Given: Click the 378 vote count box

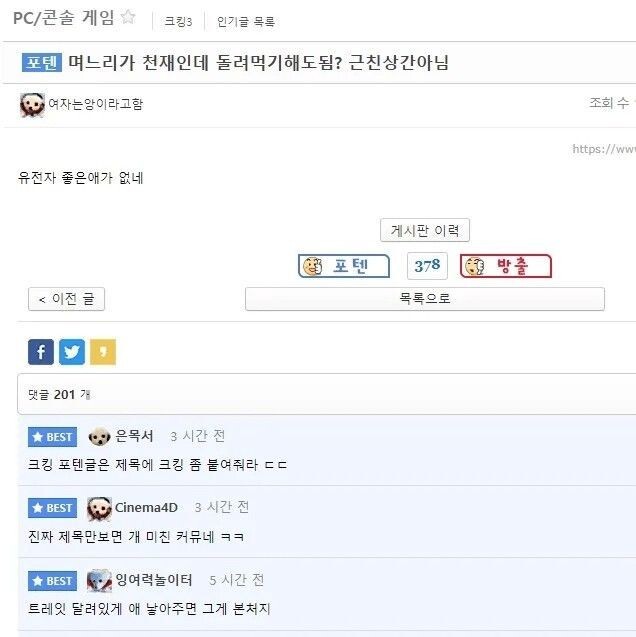Looking at the screenshot, I should pos(427,266).
